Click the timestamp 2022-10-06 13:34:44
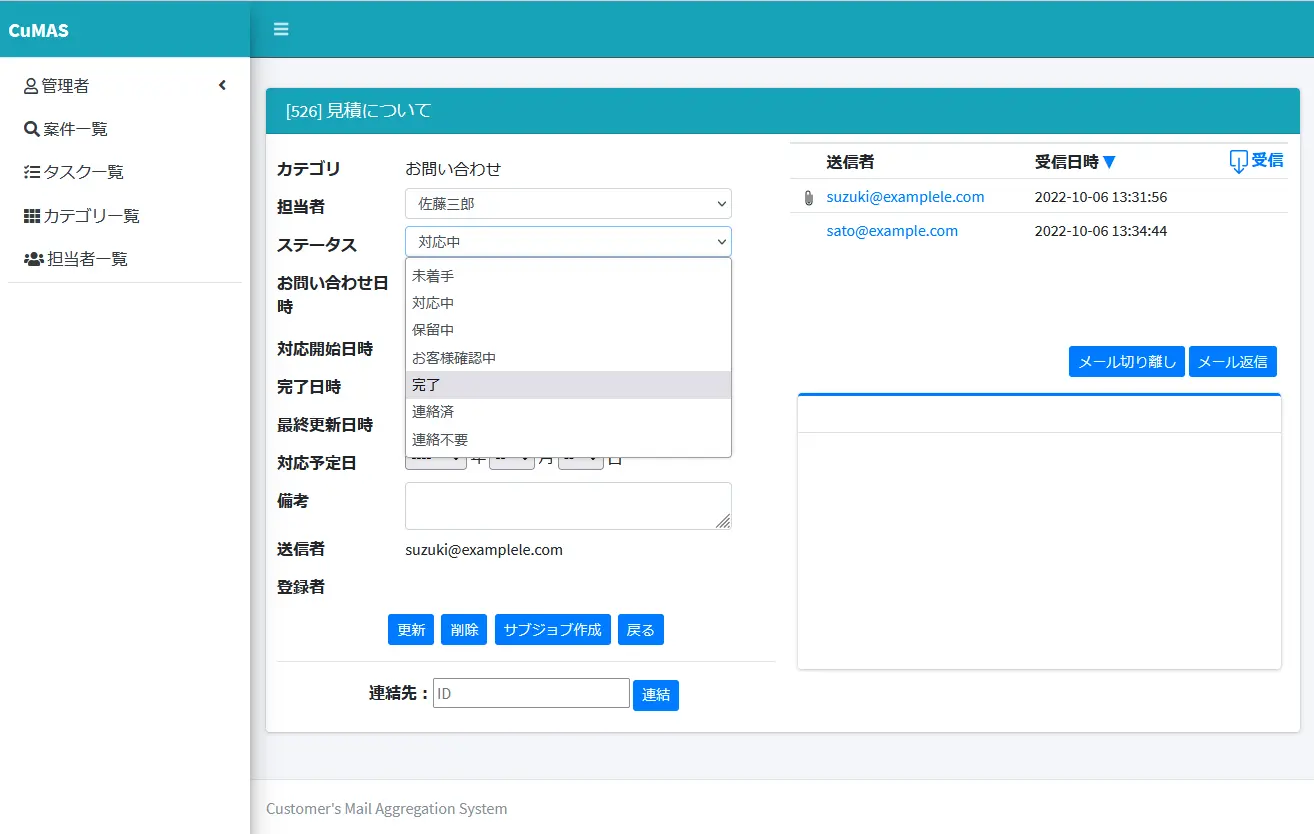Screen dimensions: 1314x834 (x=1101, y=231)
